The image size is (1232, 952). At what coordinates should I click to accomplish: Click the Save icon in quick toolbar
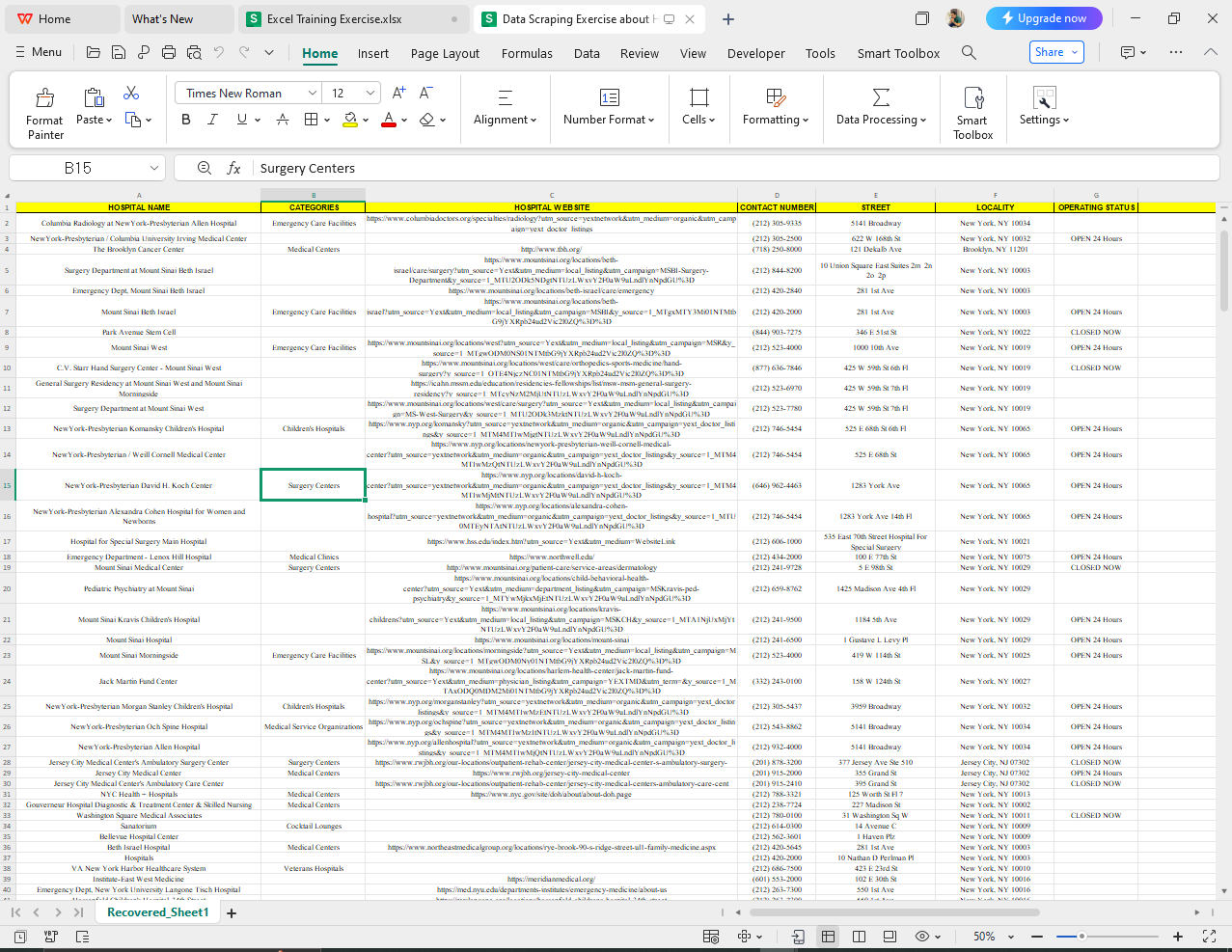pyautogui.click(x=119, y=53)
